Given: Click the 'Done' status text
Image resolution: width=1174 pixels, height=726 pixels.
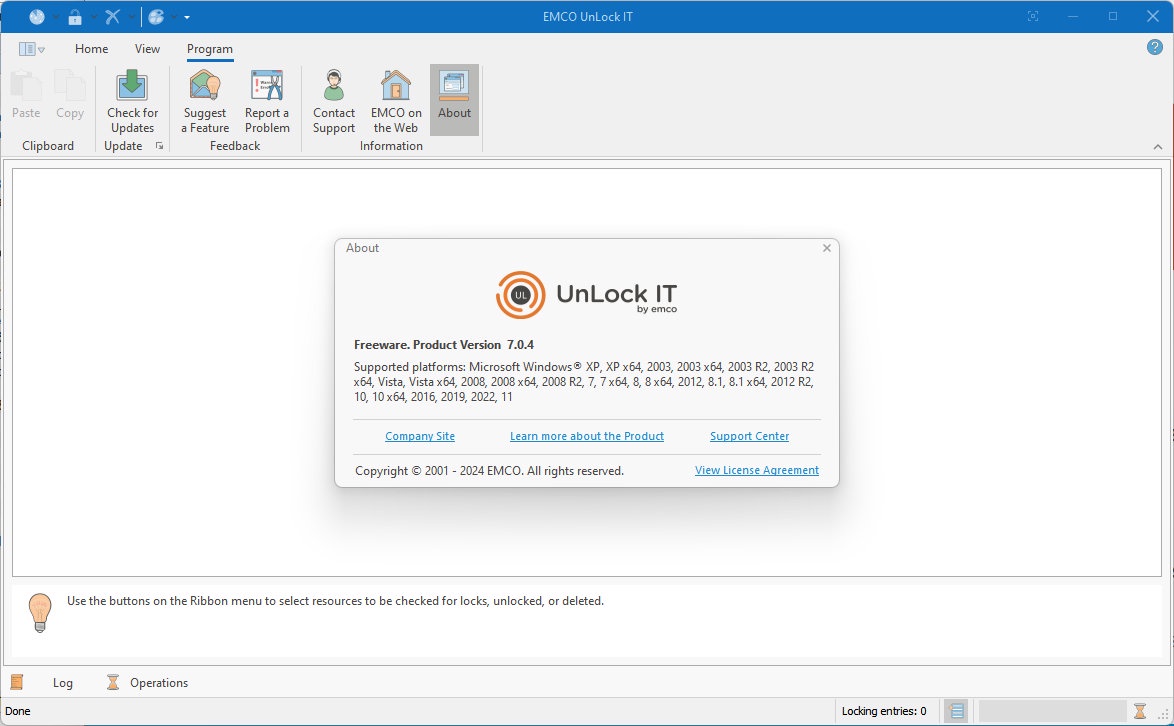Looking at the screenshot, I should [x=18, y=711].
